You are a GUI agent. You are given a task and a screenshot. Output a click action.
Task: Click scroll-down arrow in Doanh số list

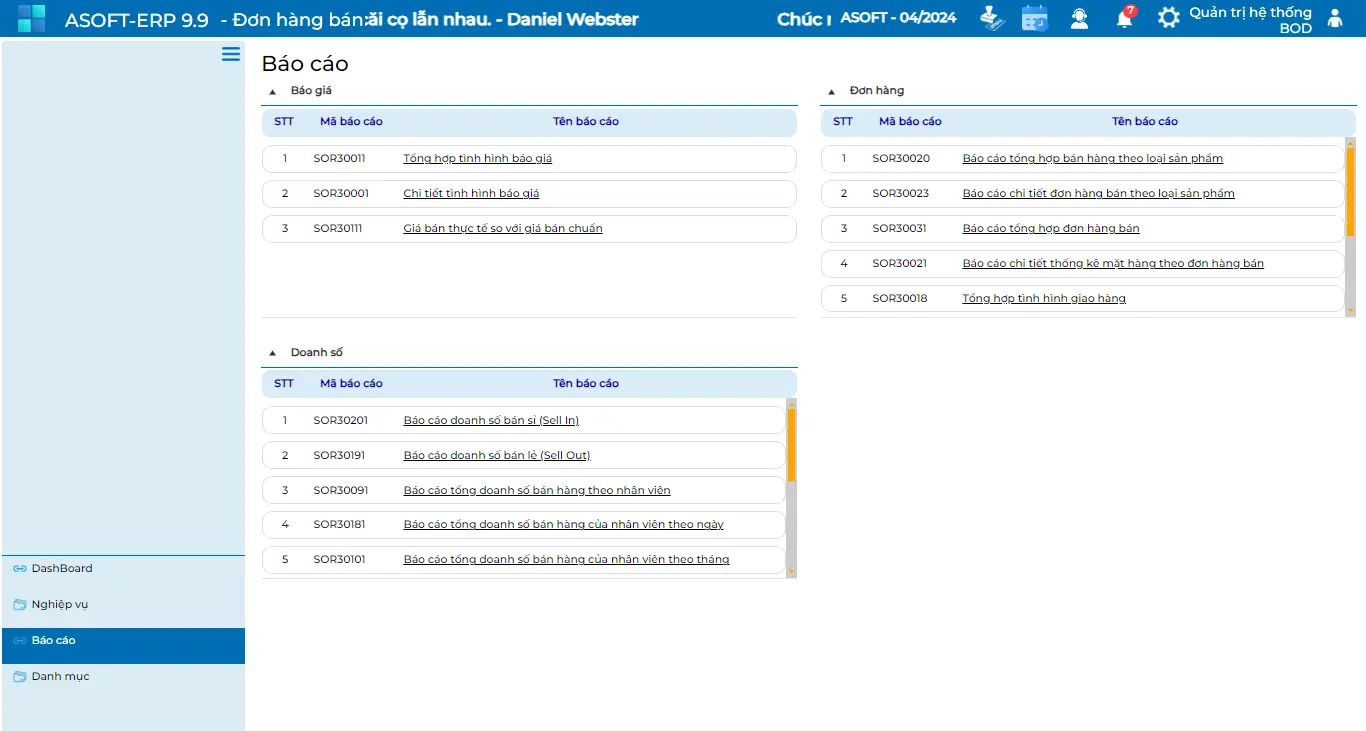pyautogui.click(x=791, y=572)
